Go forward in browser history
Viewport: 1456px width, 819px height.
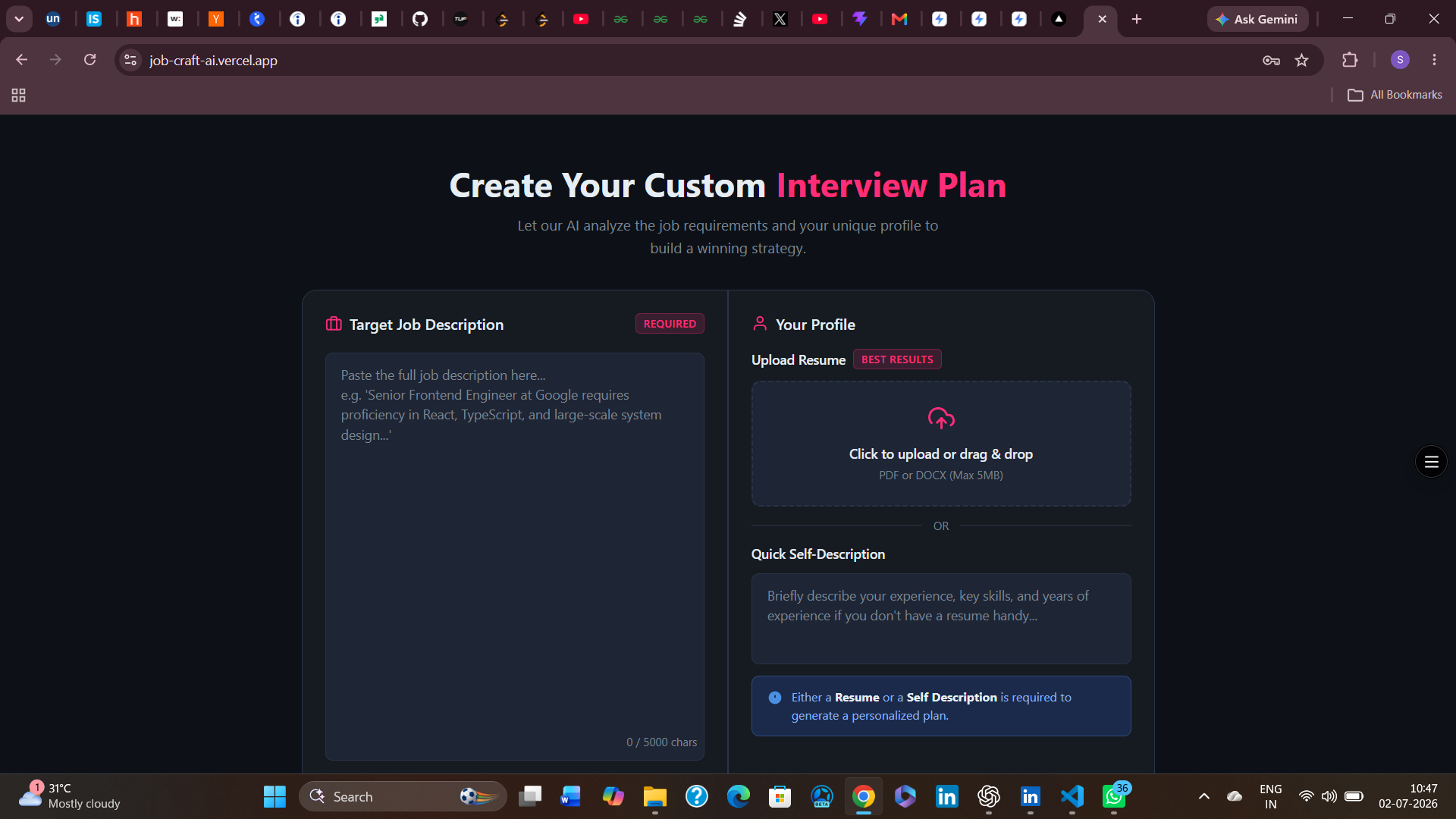pos(55,60)
